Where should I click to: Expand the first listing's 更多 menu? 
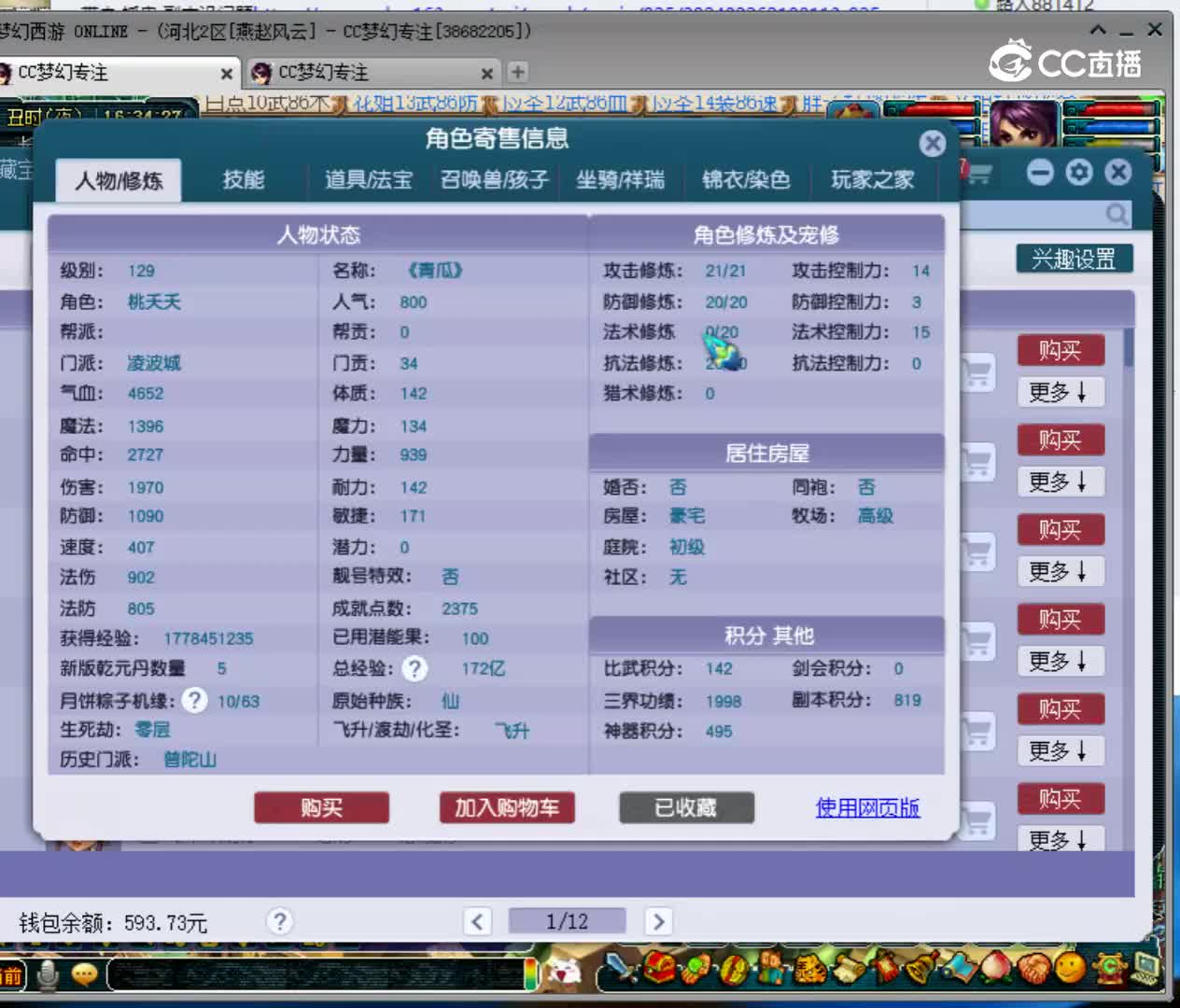point(1061,392)
